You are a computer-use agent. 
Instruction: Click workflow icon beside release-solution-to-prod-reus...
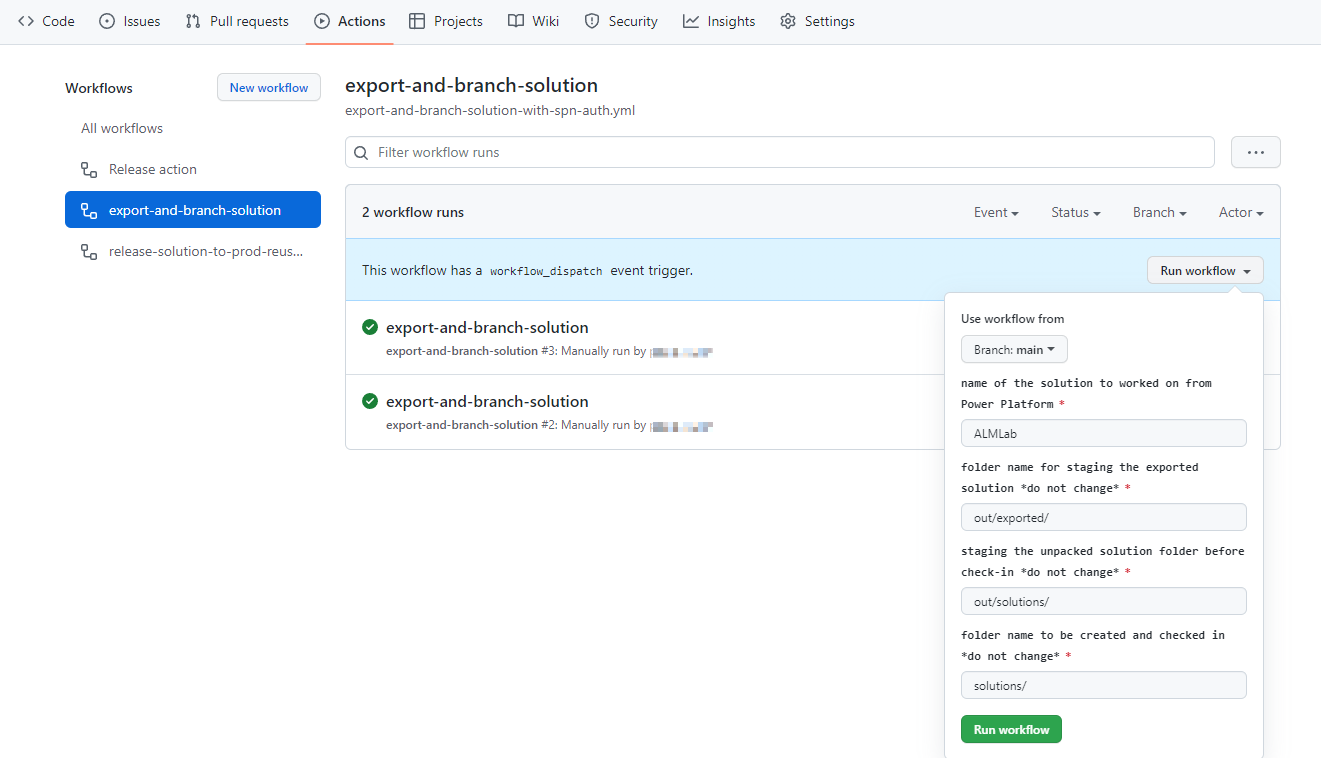coord(89,251)
